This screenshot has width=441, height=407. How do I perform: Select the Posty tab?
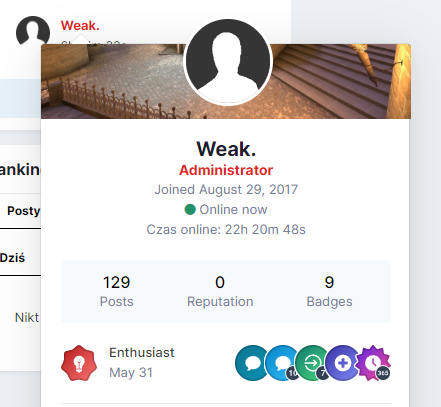click(x=21, y=211)
